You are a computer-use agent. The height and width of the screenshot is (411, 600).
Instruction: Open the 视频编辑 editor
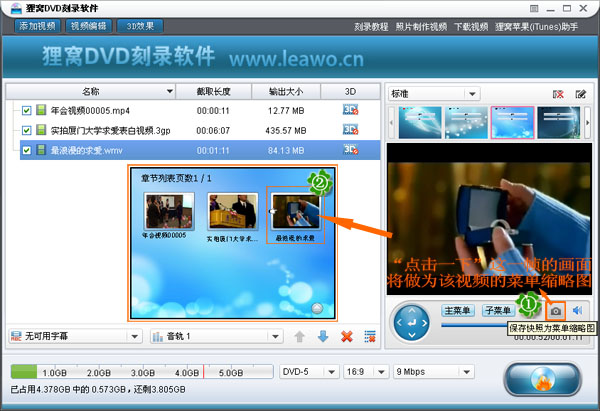pos(89,26)
